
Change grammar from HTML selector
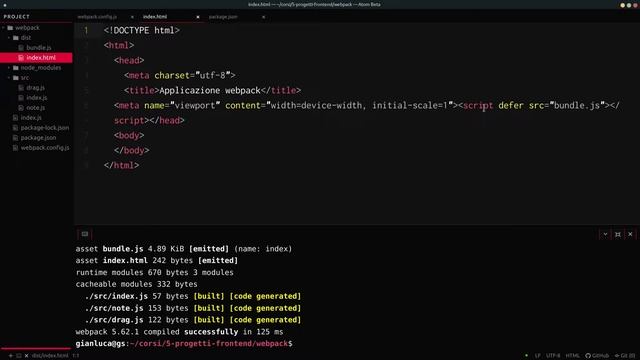pyautogui.click(x=572, y=356)
